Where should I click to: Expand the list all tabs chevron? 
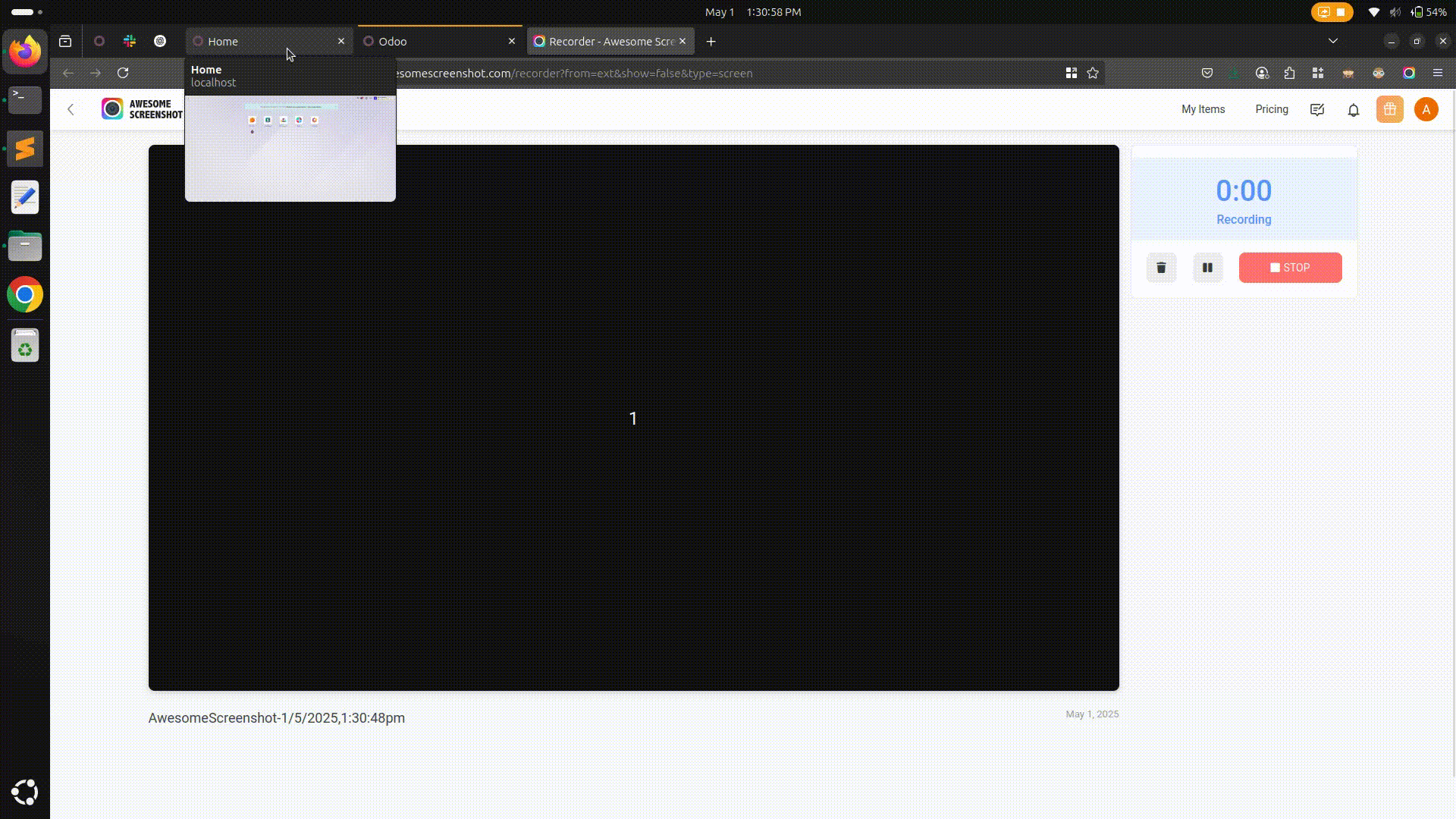click(1333, 41)
